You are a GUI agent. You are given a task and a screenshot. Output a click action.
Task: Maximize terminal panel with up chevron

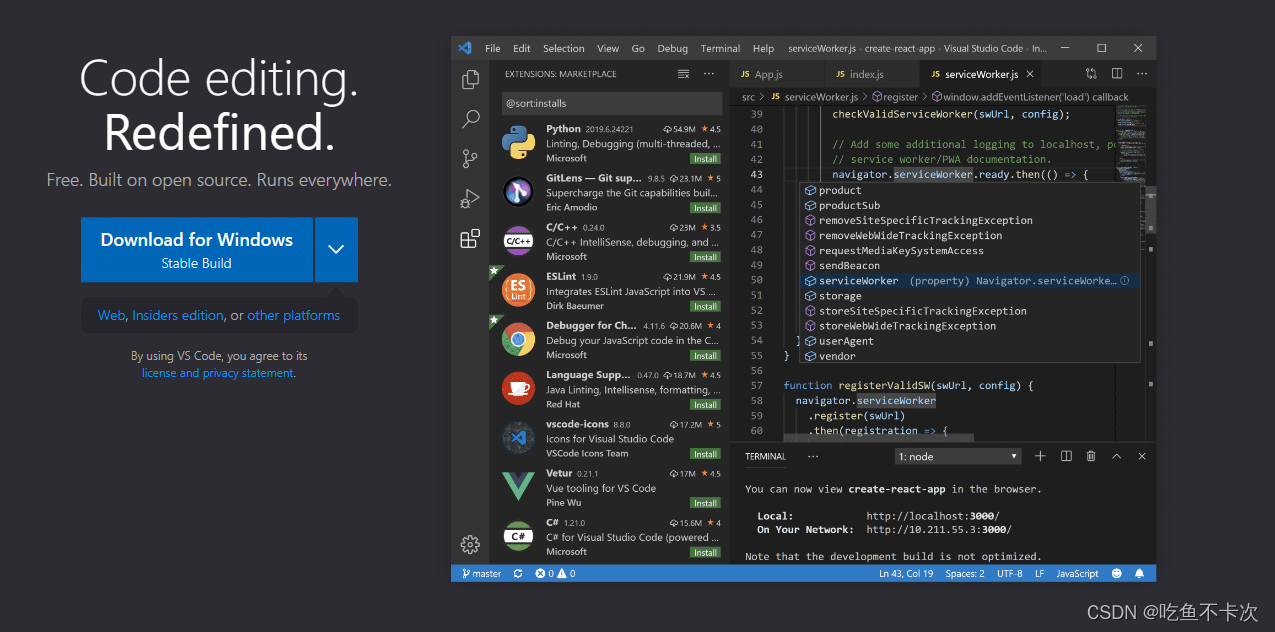1117,456
